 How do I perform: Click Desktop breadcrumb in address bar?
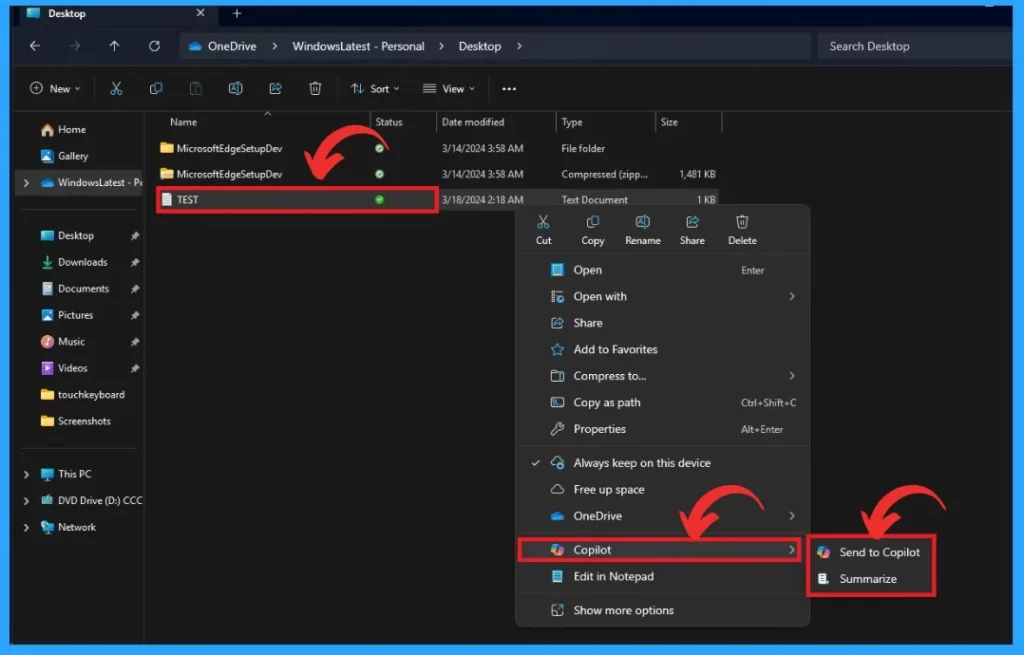click(x=479, y=46)
